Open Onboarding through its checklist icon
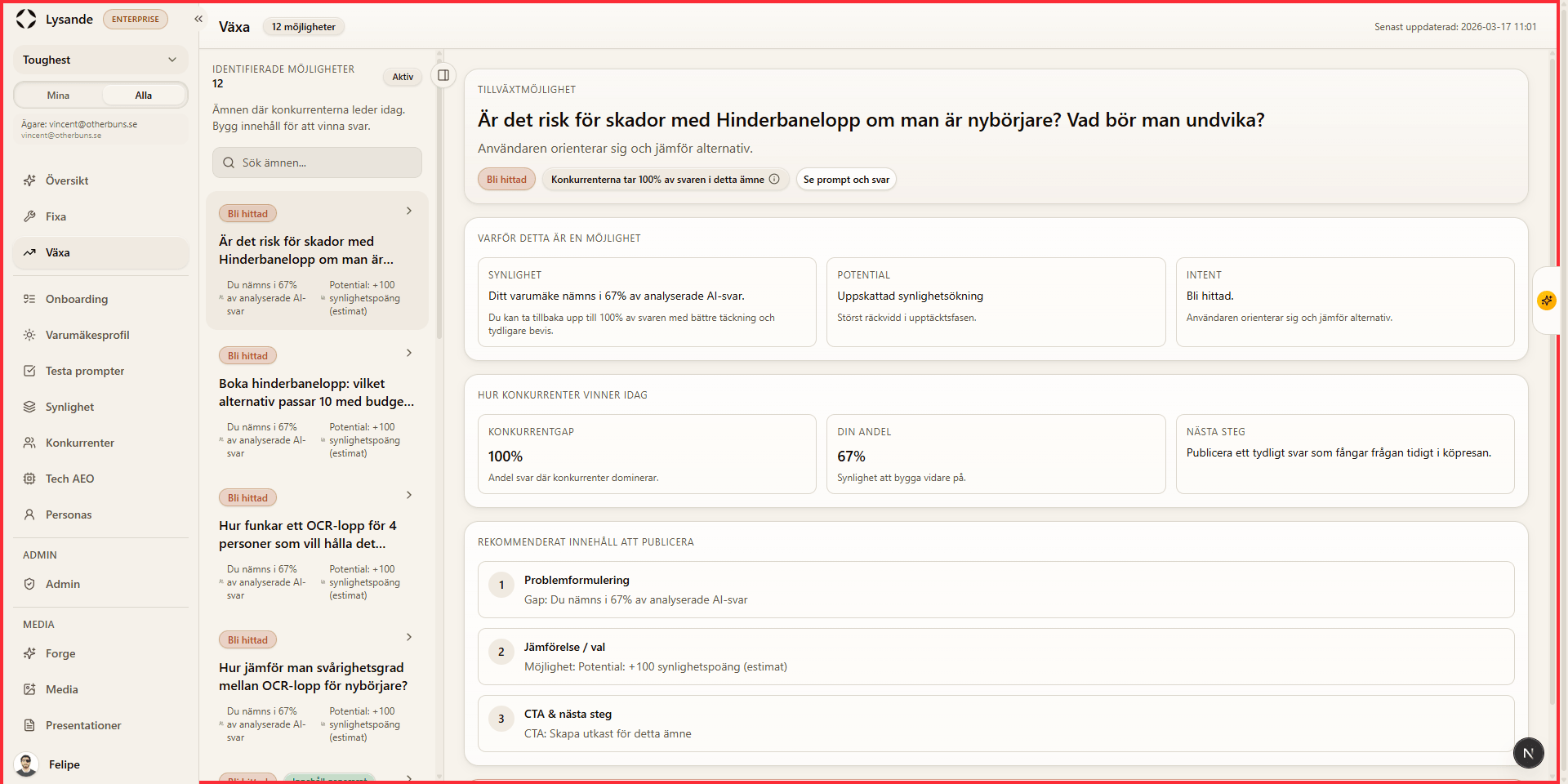The width and height of the screenshot is (1568, 784). tap(29, 299)
